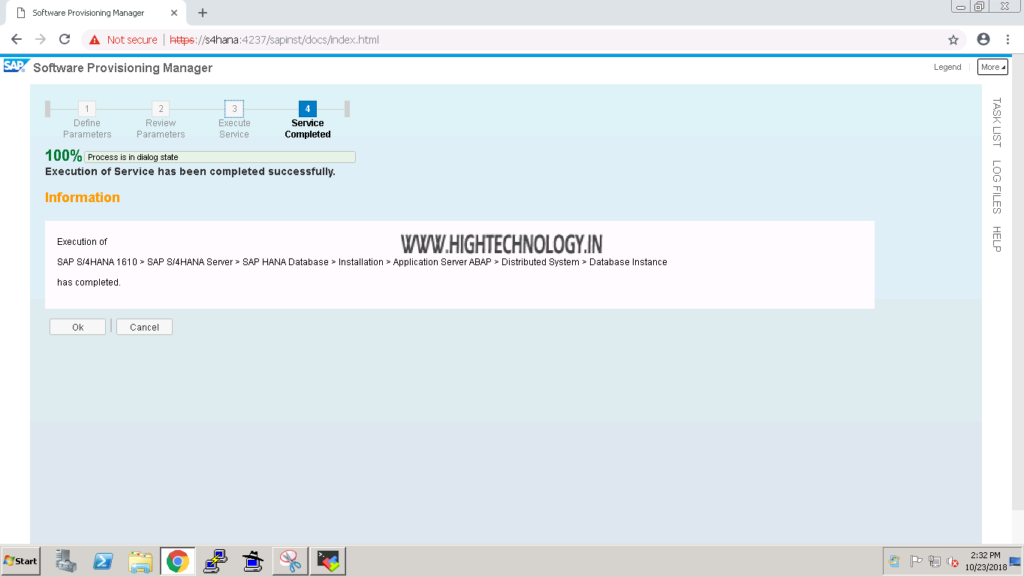Screen dimensions: 1024x577
Task: Open the Windows Start button
Action: coord(21,561)
